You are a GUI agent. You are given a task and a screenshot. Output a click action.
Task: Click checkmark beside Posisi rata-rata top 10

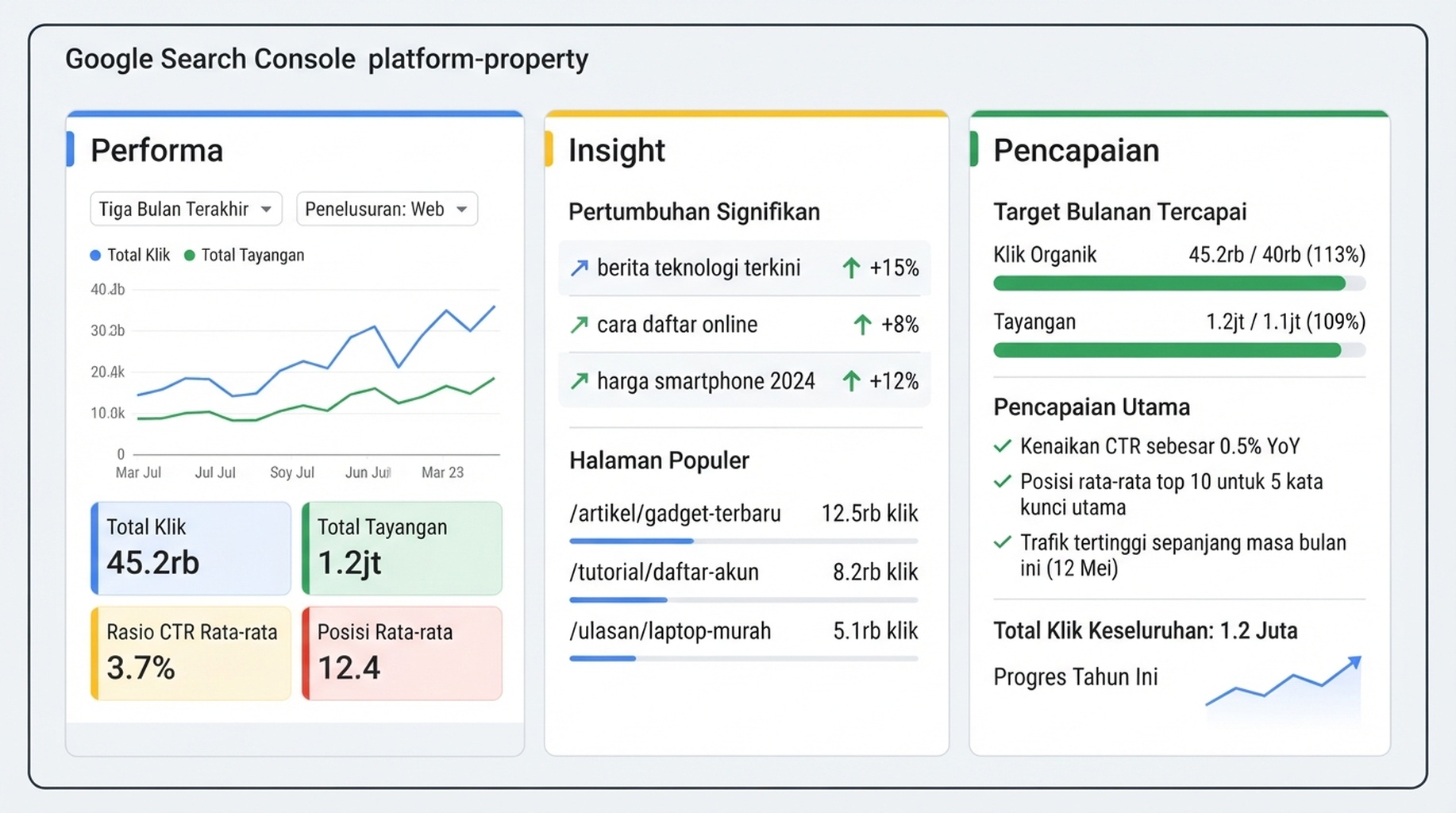[x=1003, y=481]
